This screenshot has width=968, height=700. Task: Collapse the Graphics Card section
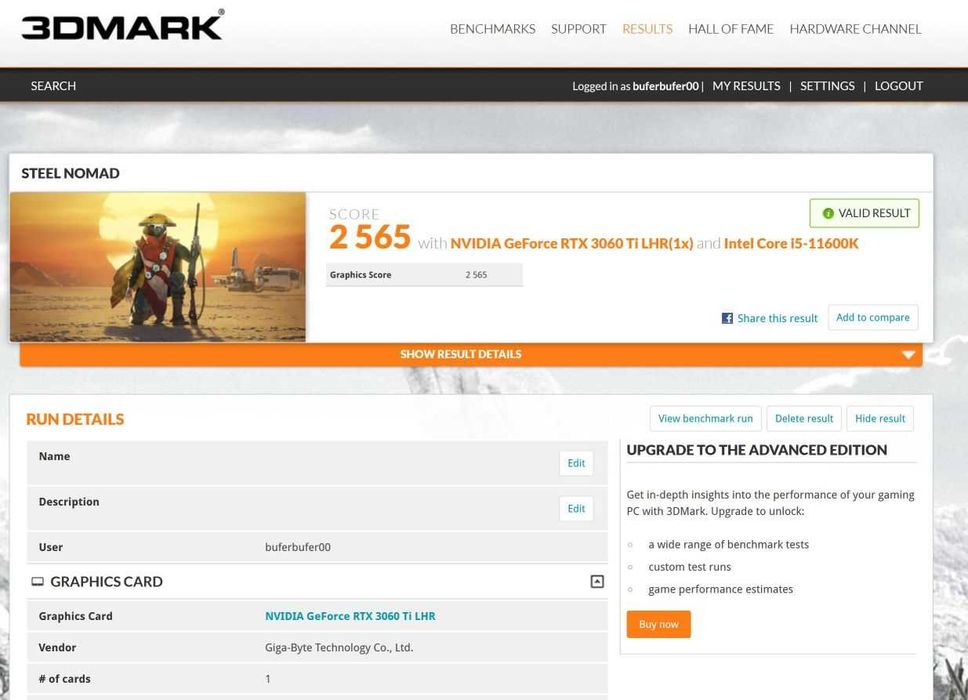[597, 581]
